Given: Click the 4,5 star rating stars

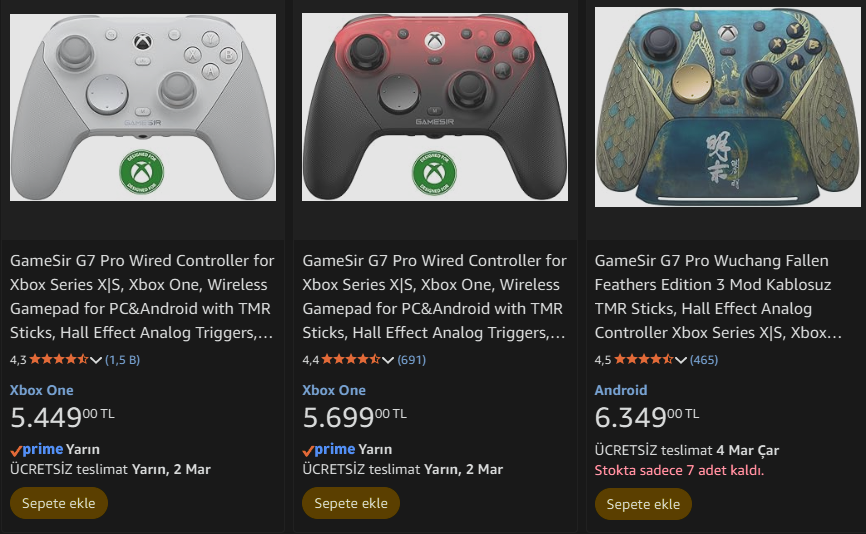Looking at the screenshot, I should (x=643, y=359).
